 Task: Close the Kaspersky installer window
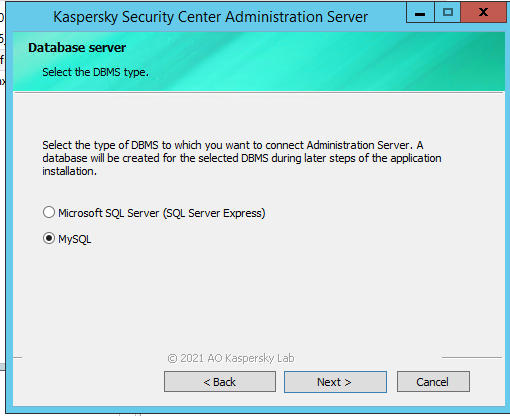483,13
